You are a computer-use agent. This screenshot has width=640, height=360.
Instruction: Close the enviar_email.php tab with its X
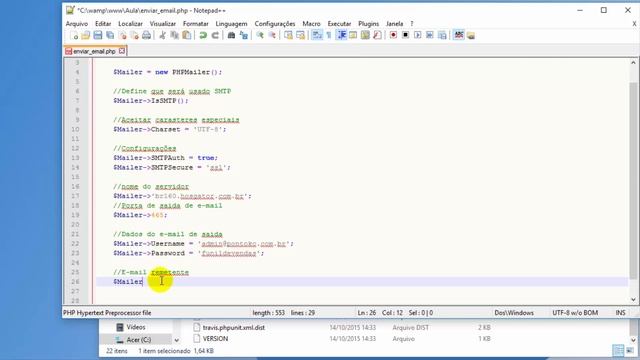122,51
